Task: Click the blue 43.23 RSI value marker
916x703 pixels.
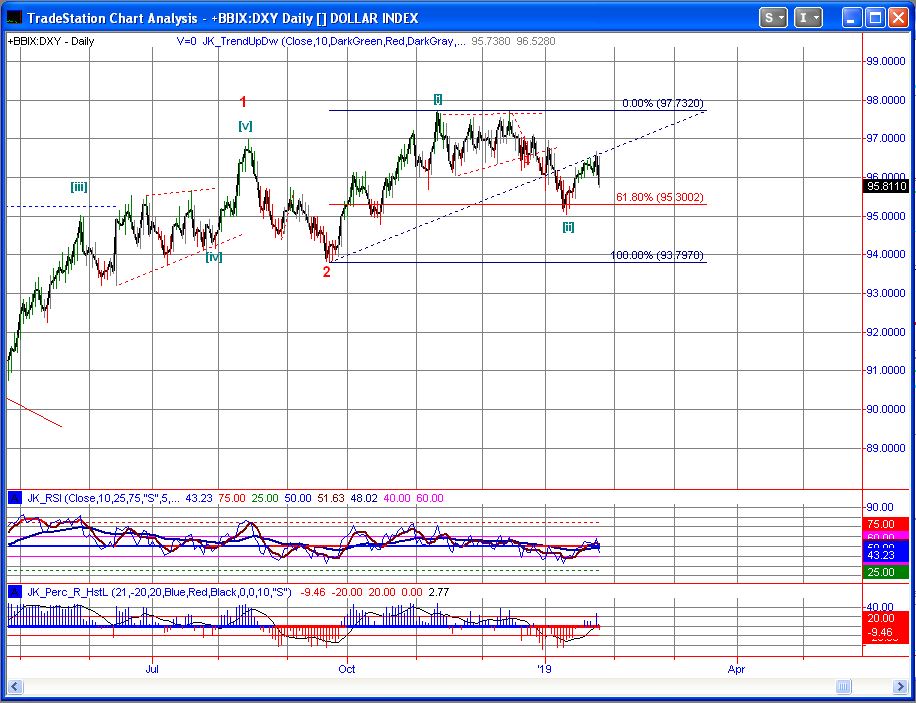Action: tap(886, 554)
